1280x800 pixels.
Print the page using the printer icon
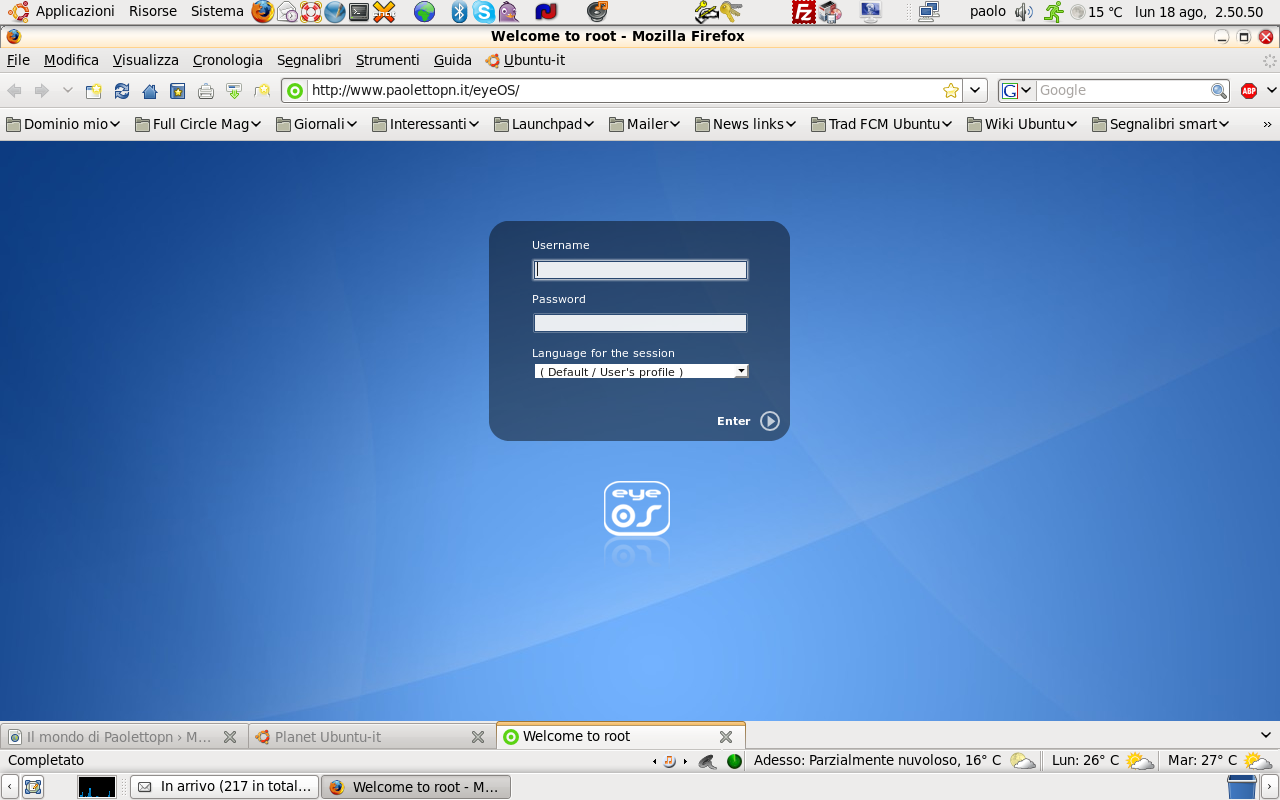click(206, 91)
